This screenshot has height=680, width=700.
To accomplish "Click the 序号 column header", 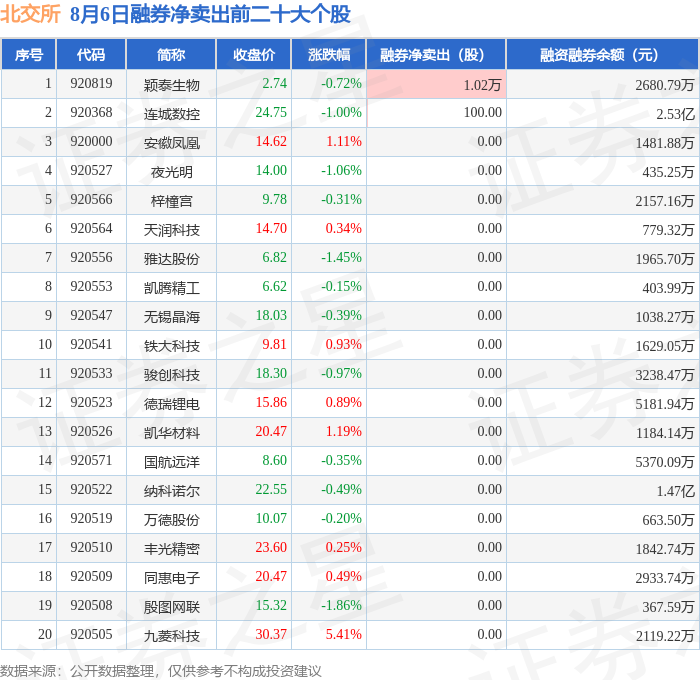I will 29,54.
